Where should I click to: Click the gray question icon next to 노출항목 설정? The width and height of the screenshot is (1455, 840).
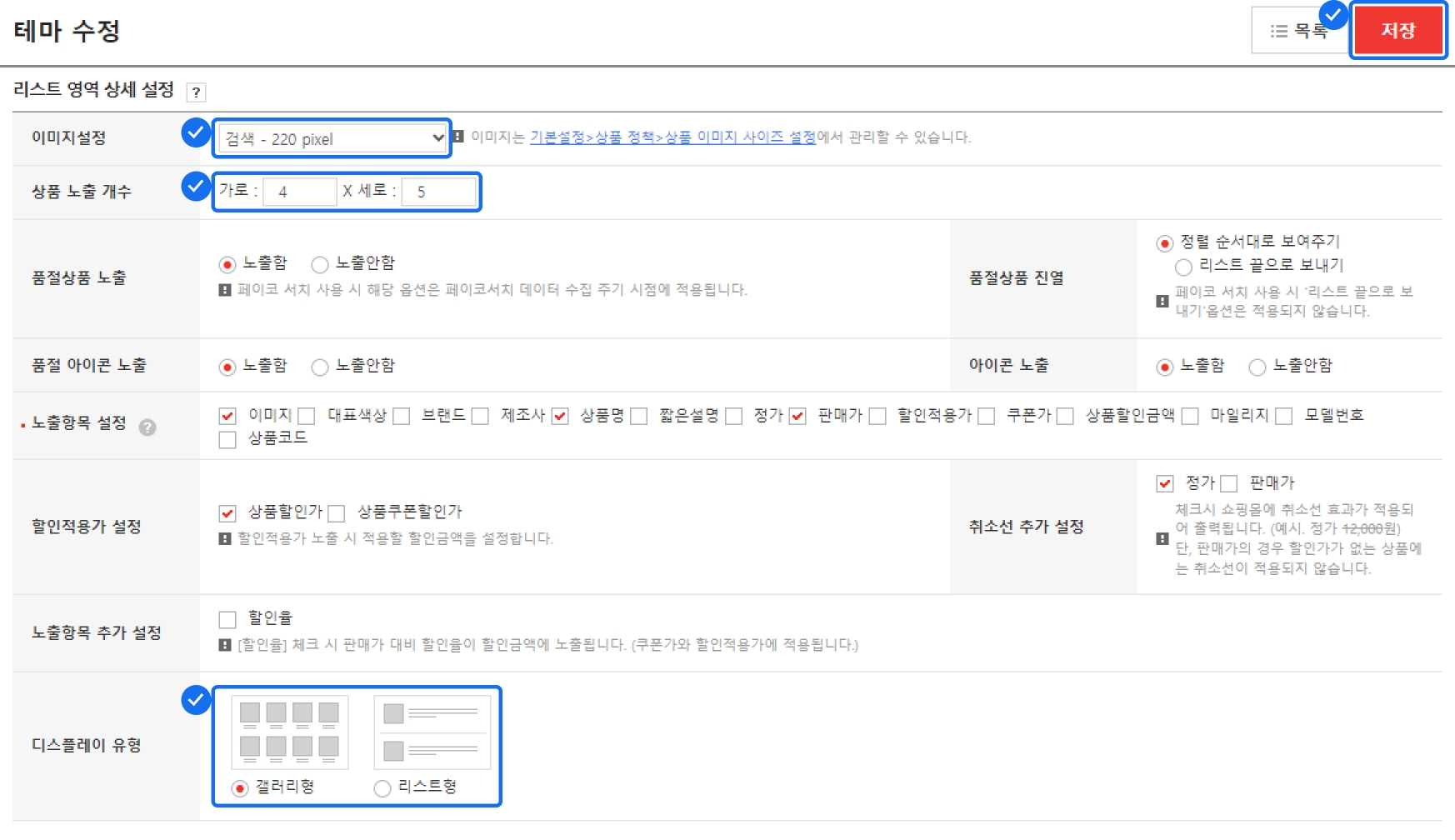coord(147,427)
